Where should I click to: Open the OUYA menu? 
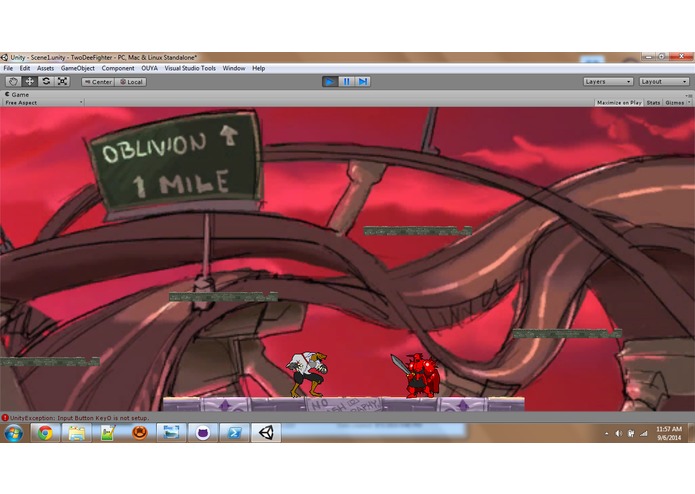[149, 68]
